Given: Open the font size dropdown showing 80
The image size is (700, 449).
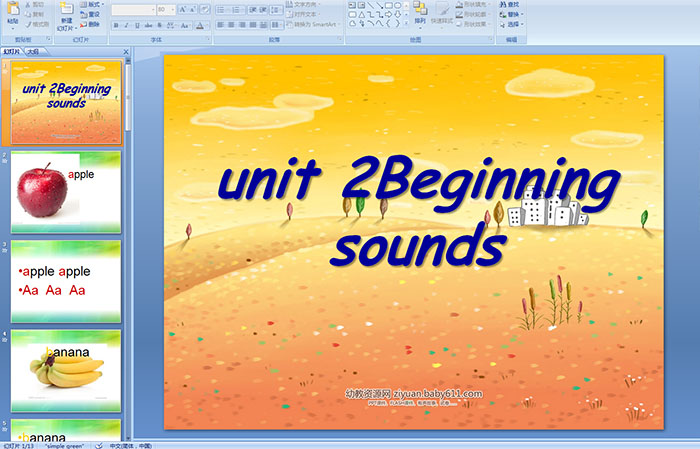Looking at the screenshot, I should point(166,10).
